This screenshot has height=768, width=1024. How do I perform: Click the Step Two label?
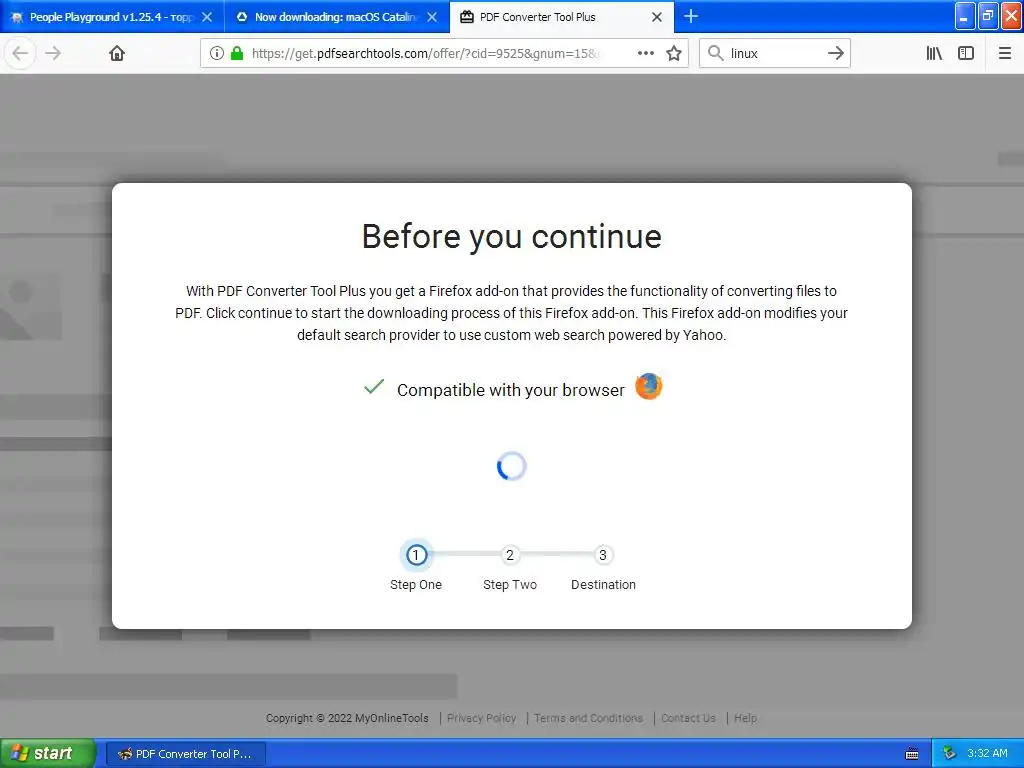(x=510, y=584)
